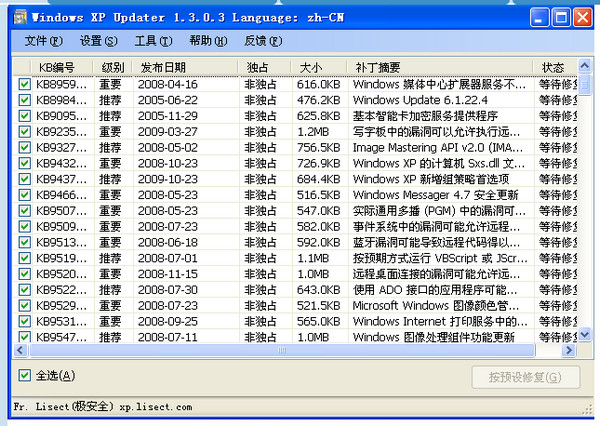This screenshot has width=600, height=426.
Task: Open the 文件(F) menu
Action: coord(43,41)
